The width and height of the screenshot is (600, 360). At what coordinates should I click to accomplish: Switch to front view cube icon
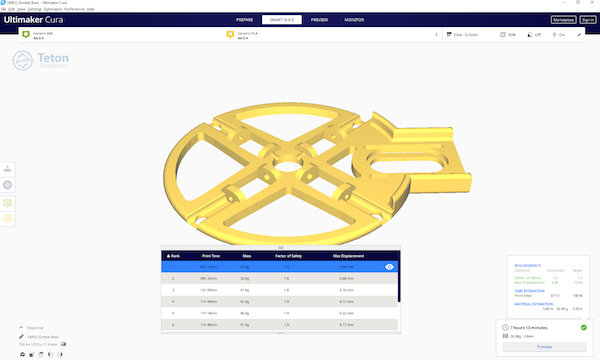pyautogui.click(x=32, y=354)
